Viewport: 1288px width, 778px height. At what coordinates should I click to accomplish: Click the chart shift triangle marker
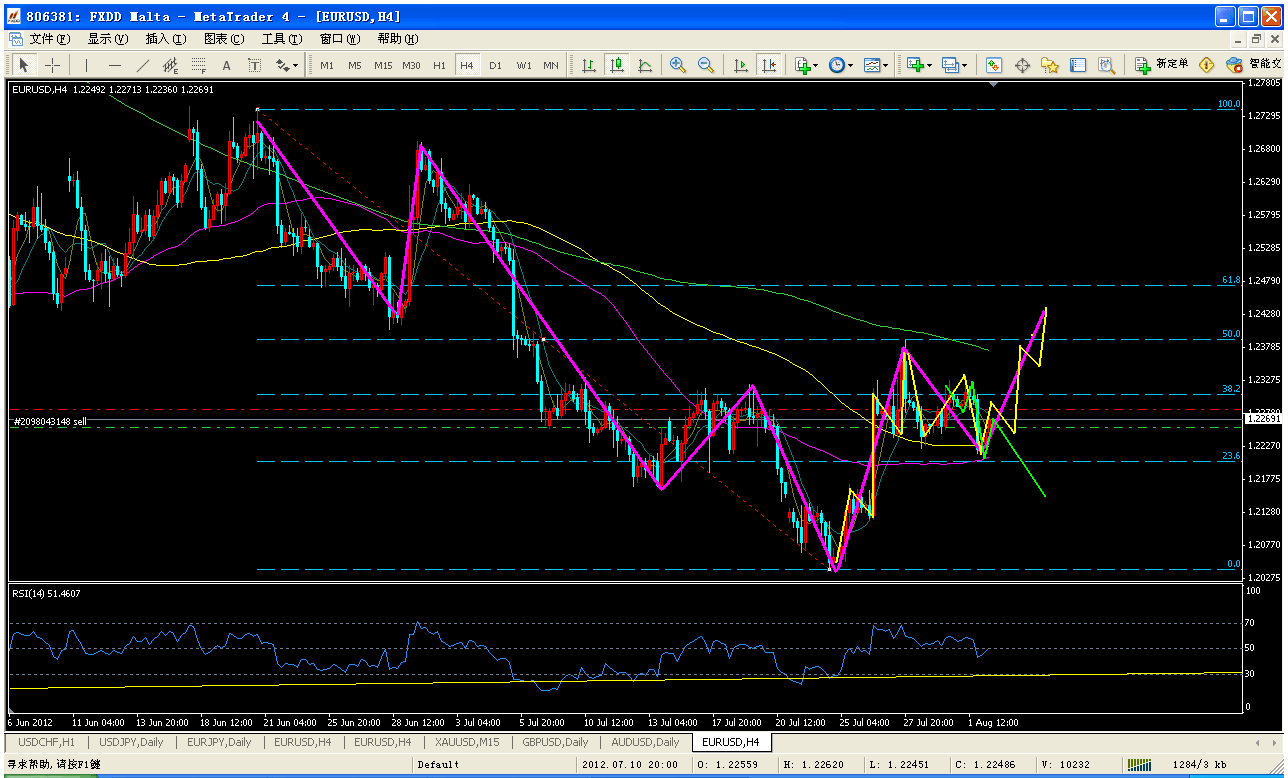(x=993, y=86)
